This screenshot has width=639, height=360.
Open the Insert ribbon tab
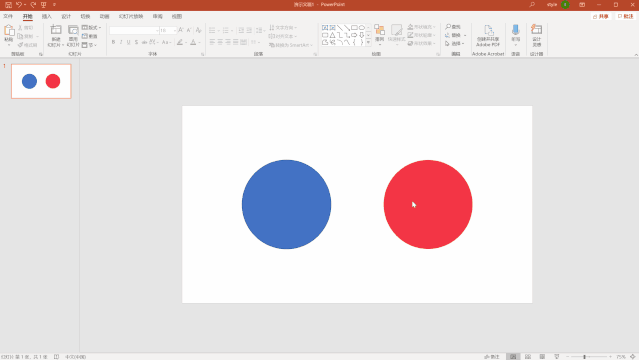[47, 17]
